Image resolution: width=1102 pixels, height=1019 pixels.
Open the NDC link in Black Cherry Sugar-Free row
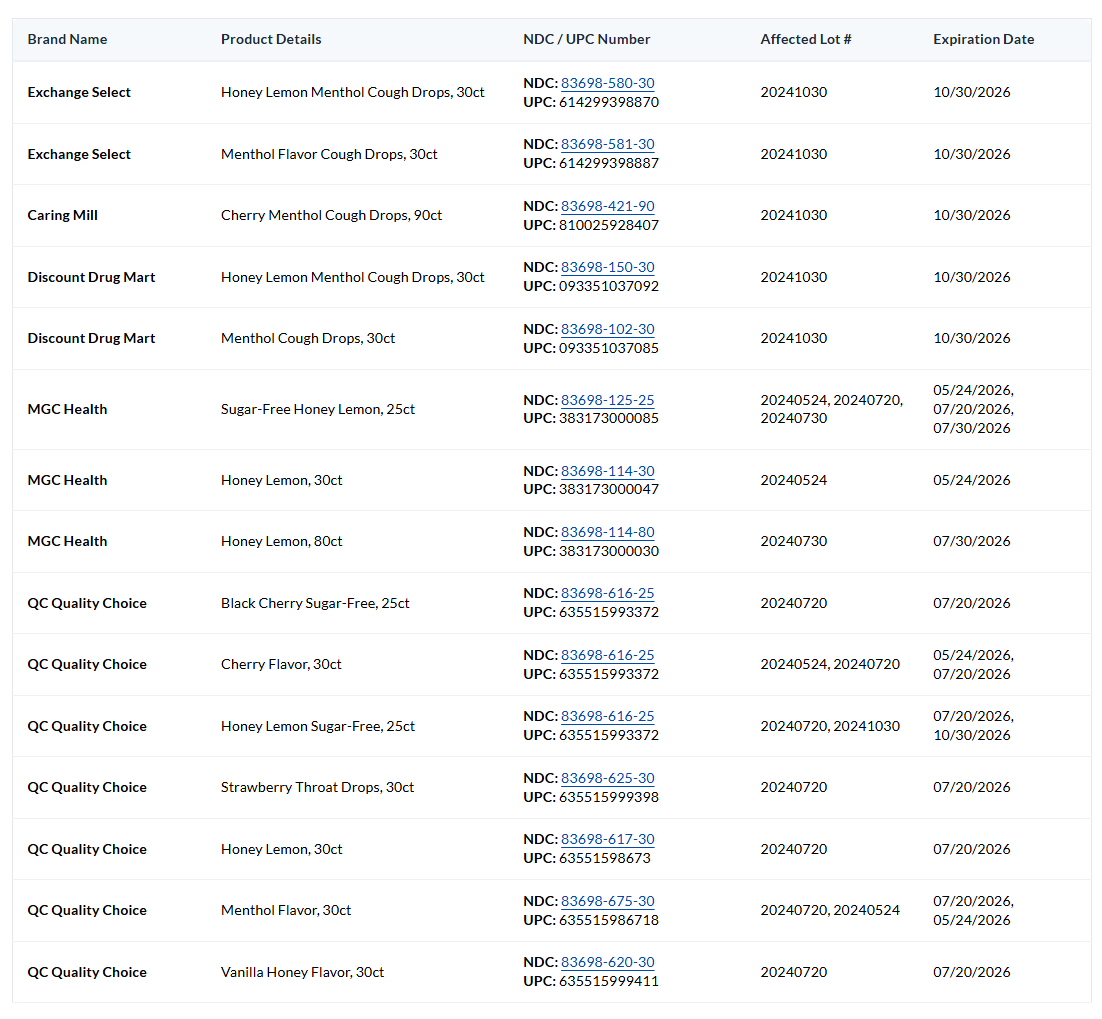pos(607,593)
